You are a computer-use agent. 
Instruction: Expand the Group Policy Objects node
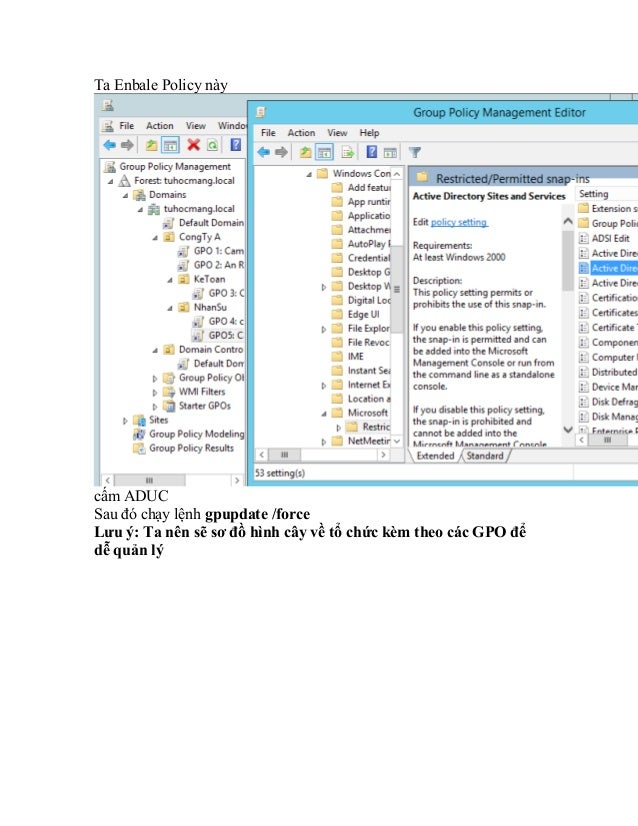154,378
